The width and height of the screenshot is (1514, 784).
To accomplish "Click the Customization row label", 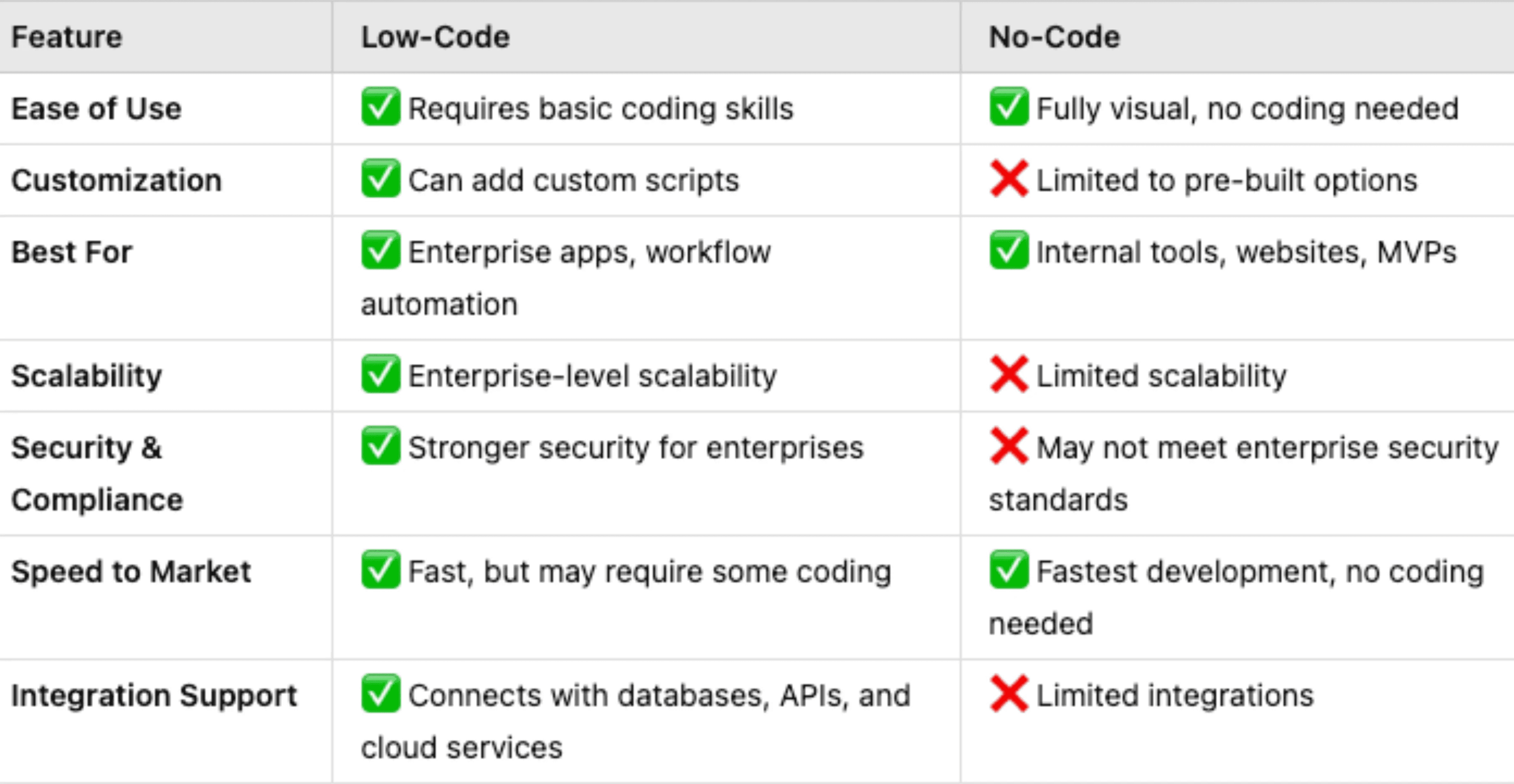I will pos(117,180).
